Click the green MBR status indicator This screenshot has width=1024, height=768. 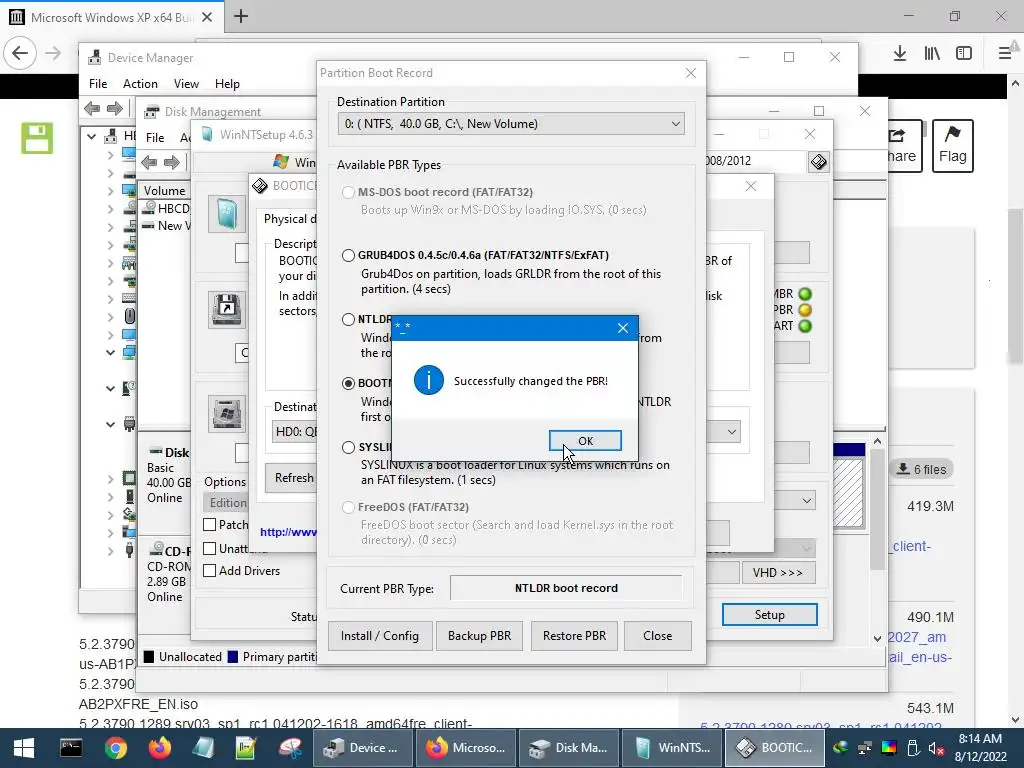pyautogui.click(x=805, y=294)
